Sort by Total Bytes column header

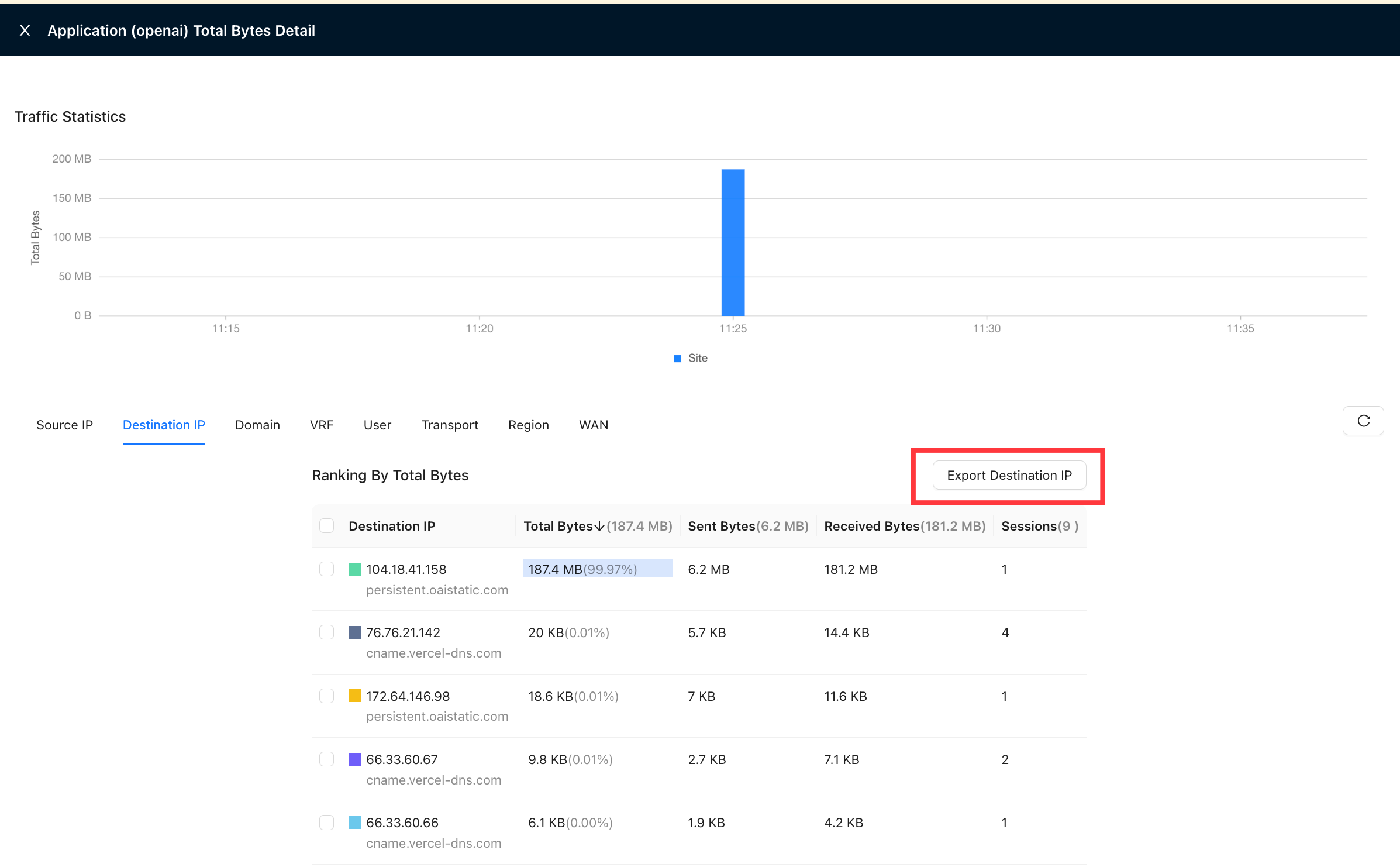pyautogui.click(x=598, y=527)
